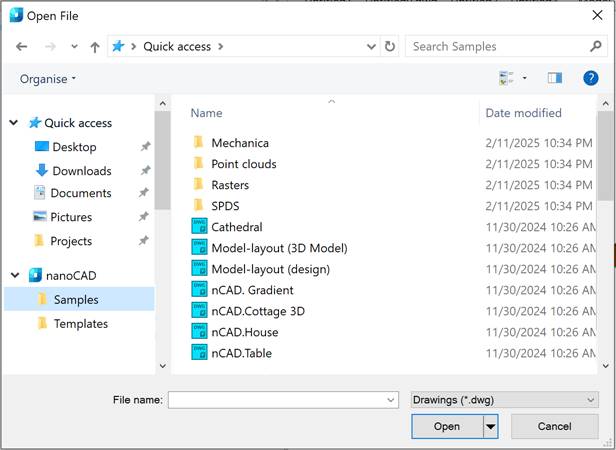This screenshot has width=616, height=450.
Task: Click the navigation pane scroll down arrow
Action: coord(163,366)
